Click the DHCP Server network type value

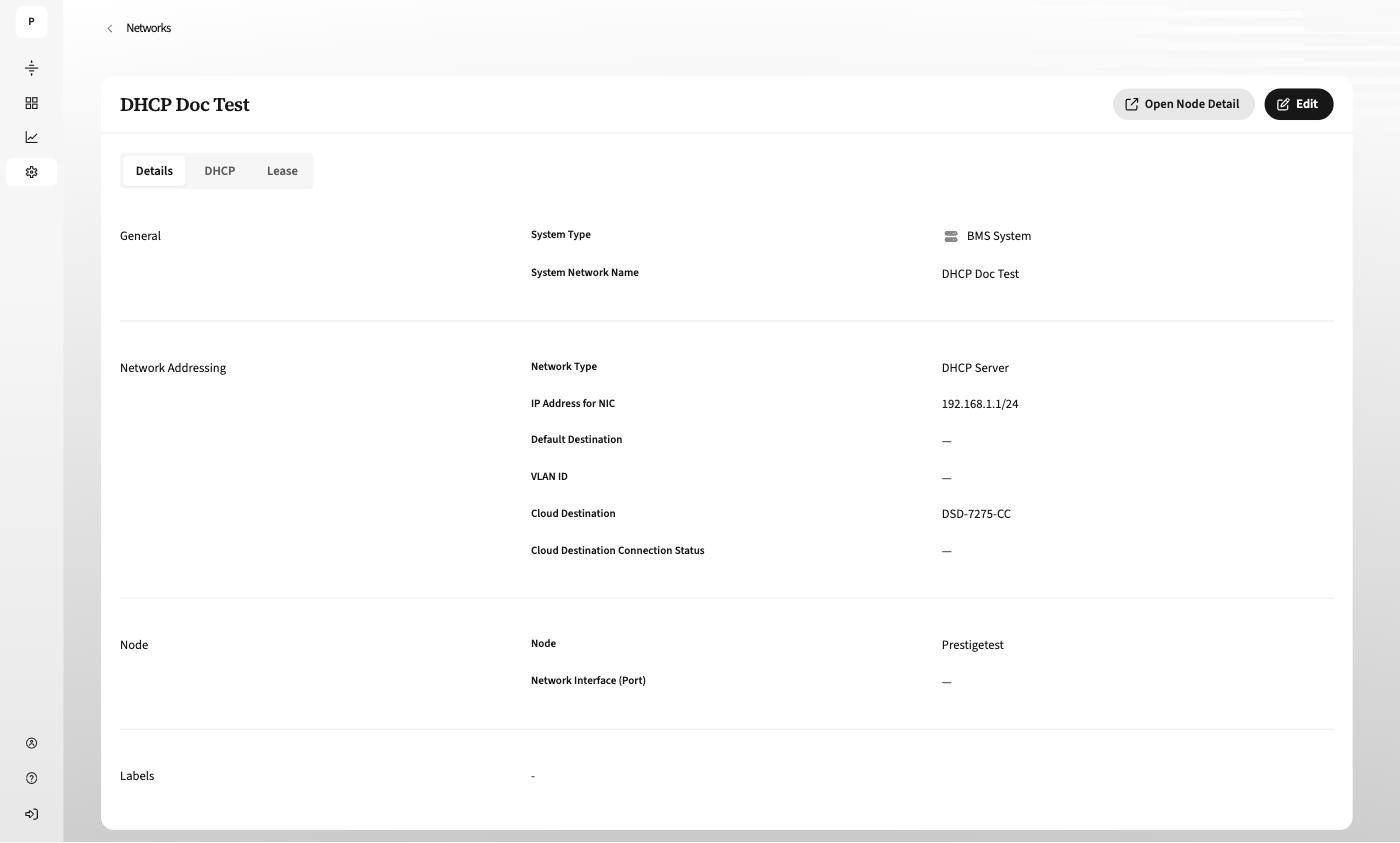tap(975, 368)
